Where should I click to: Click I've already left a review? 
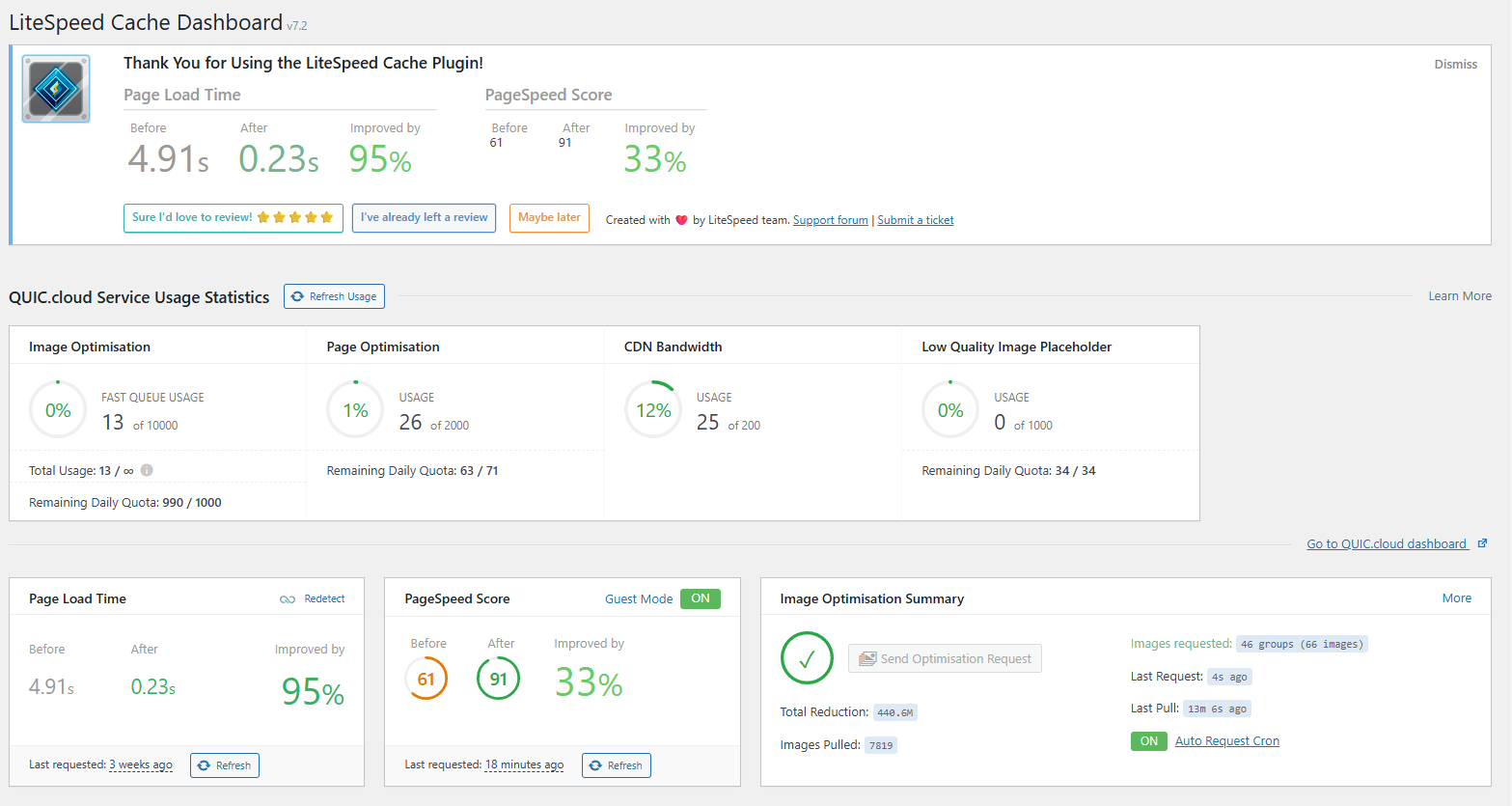(x=424, y=218)
